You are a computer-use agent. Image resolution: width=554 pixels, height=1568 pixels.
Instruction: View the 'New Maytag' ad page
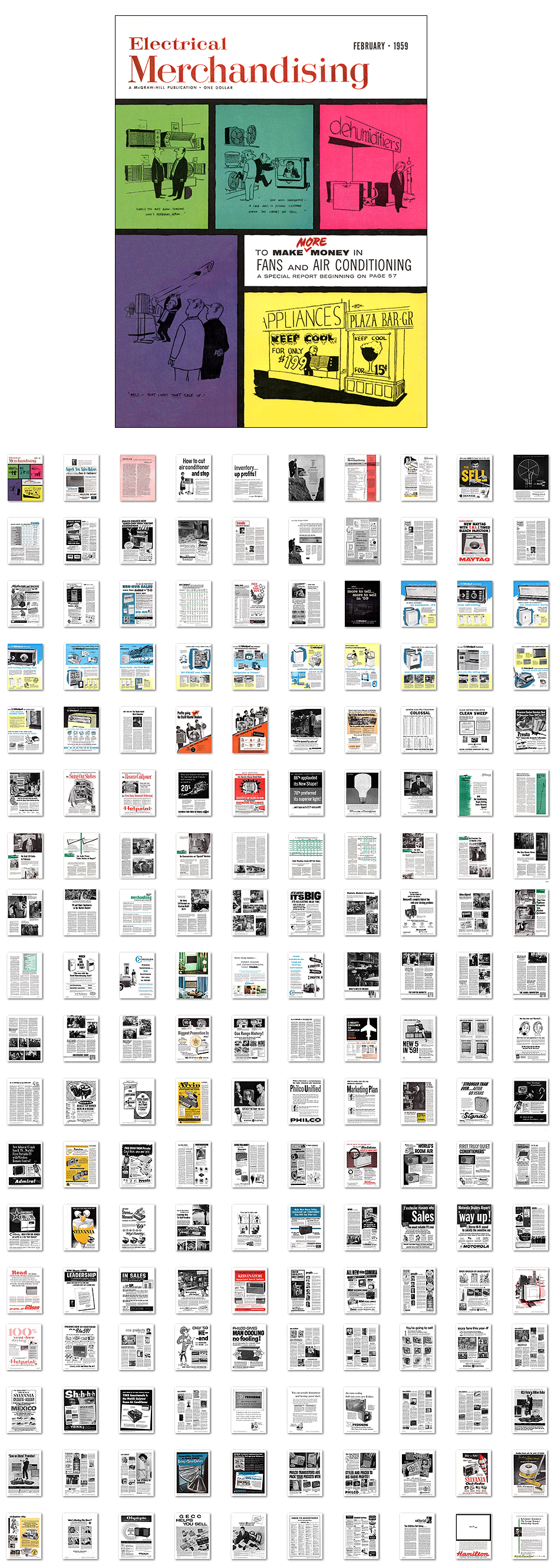(x=475, y=541)
